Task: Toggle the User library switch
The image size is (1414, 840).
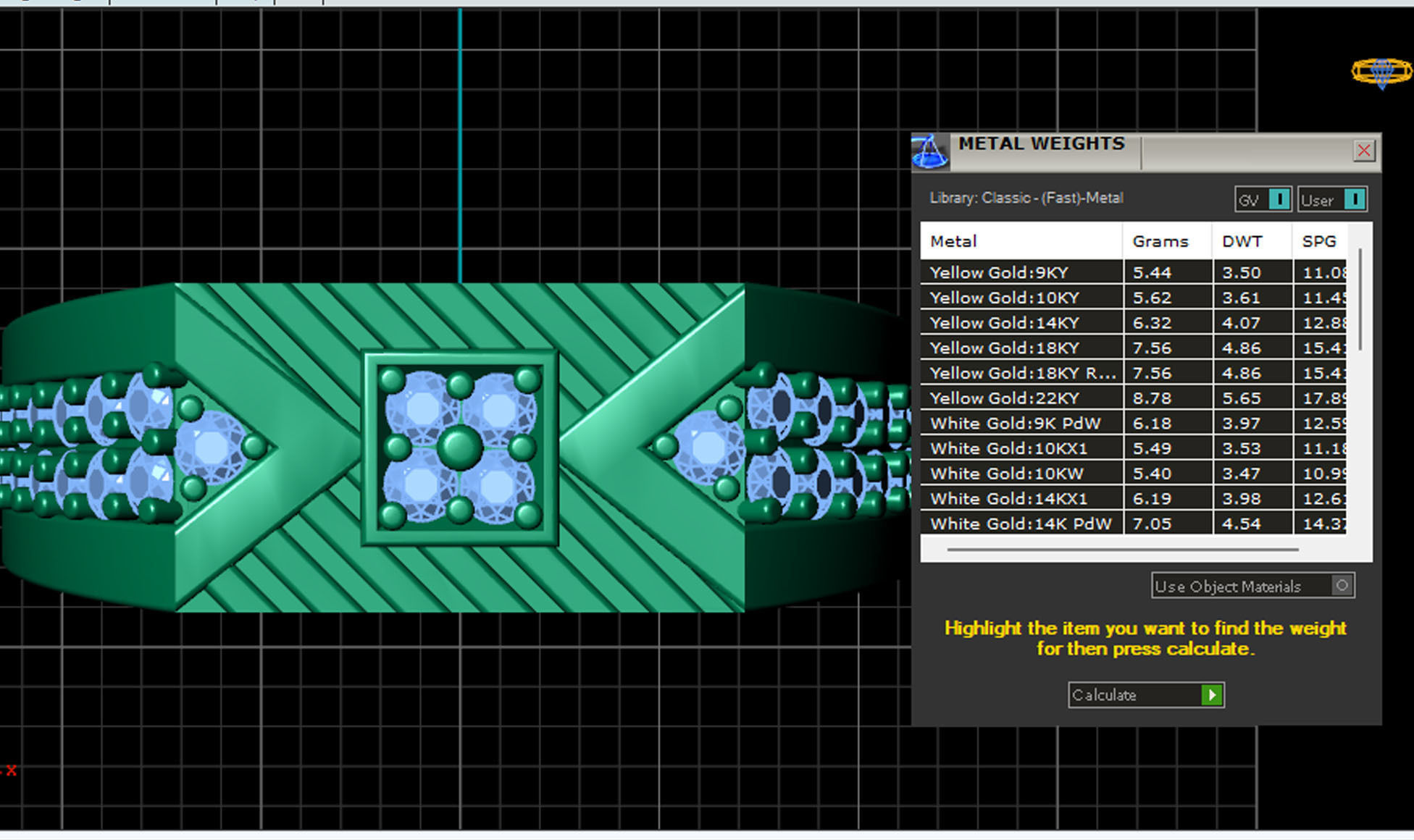Action: [1353, 199]
